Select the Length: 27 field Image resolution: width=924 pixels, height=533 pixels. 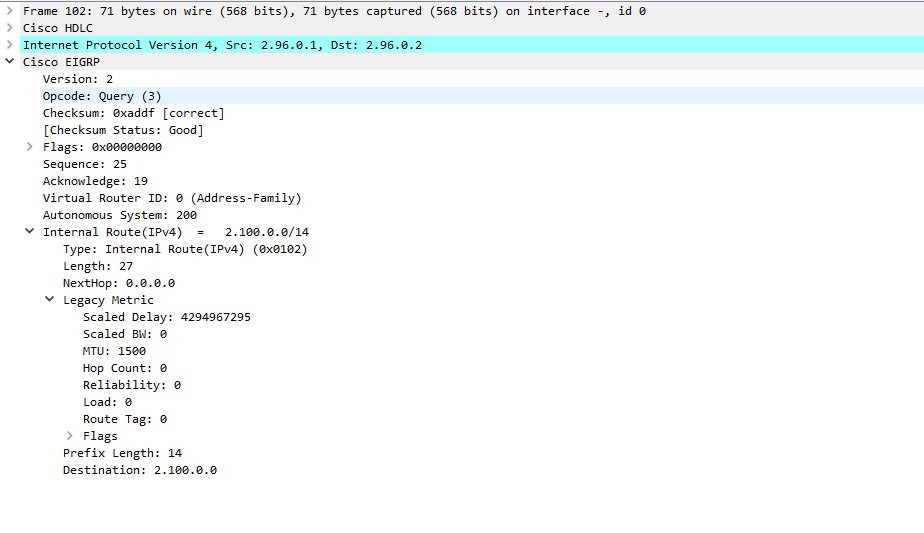coord(98,266)
